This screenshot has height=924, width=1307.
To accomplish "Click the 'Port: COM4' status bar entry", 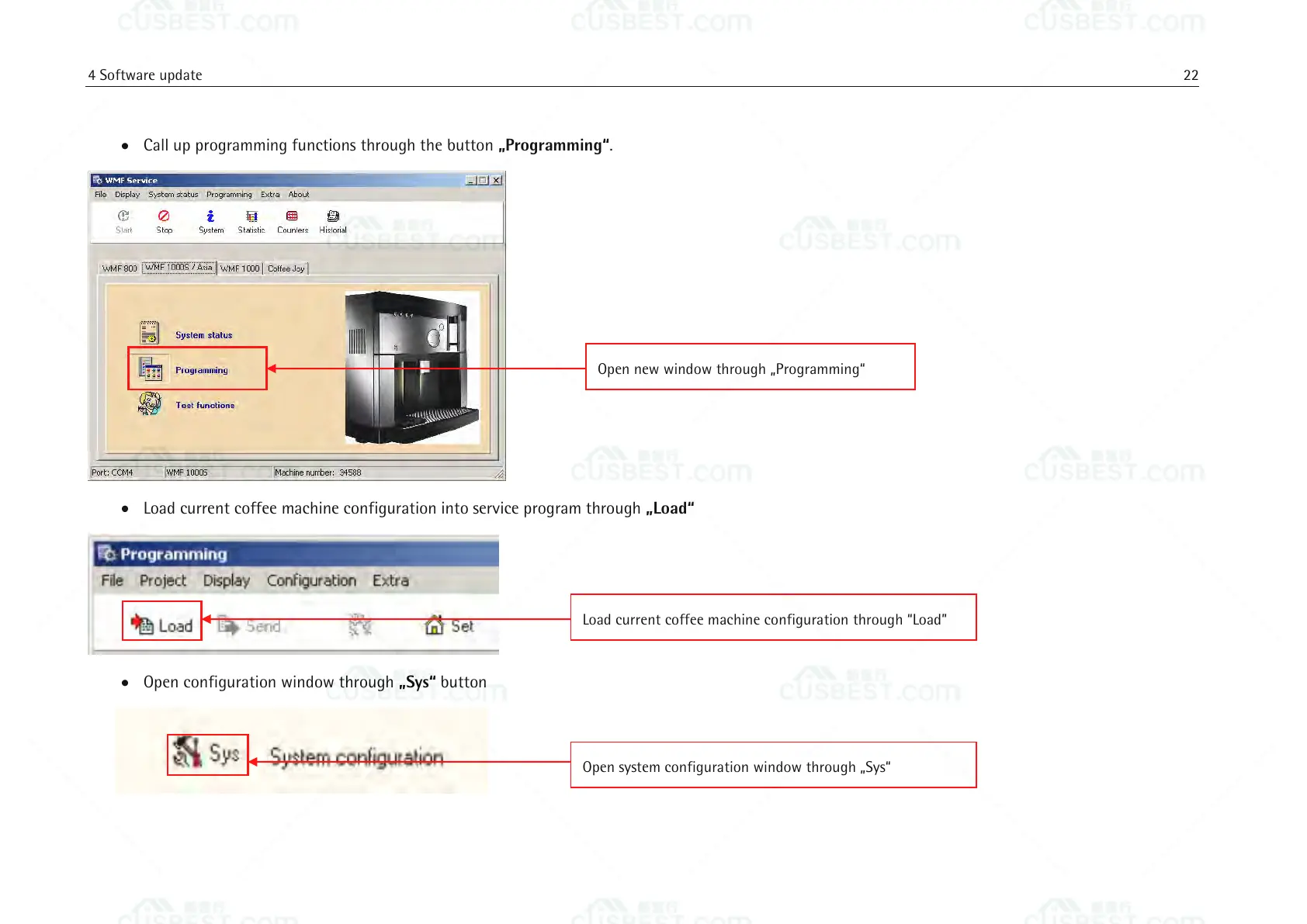I will tap(113, 472).
